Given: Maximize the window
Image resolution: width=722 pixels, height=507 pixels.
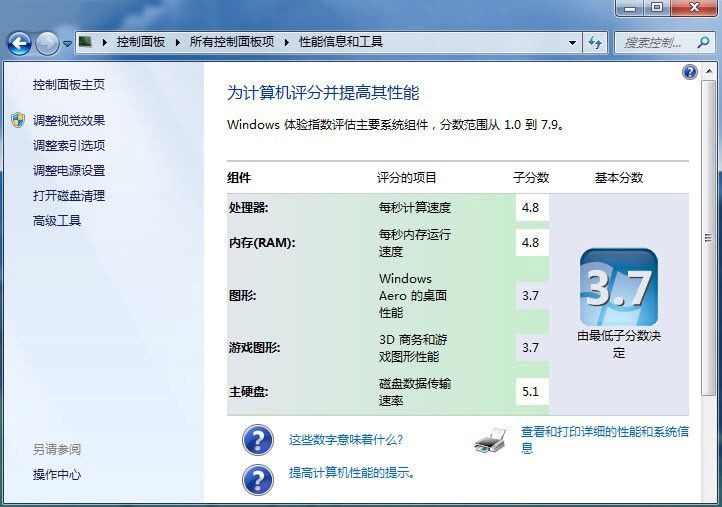Looking at the screenshot, I should 657,8.
